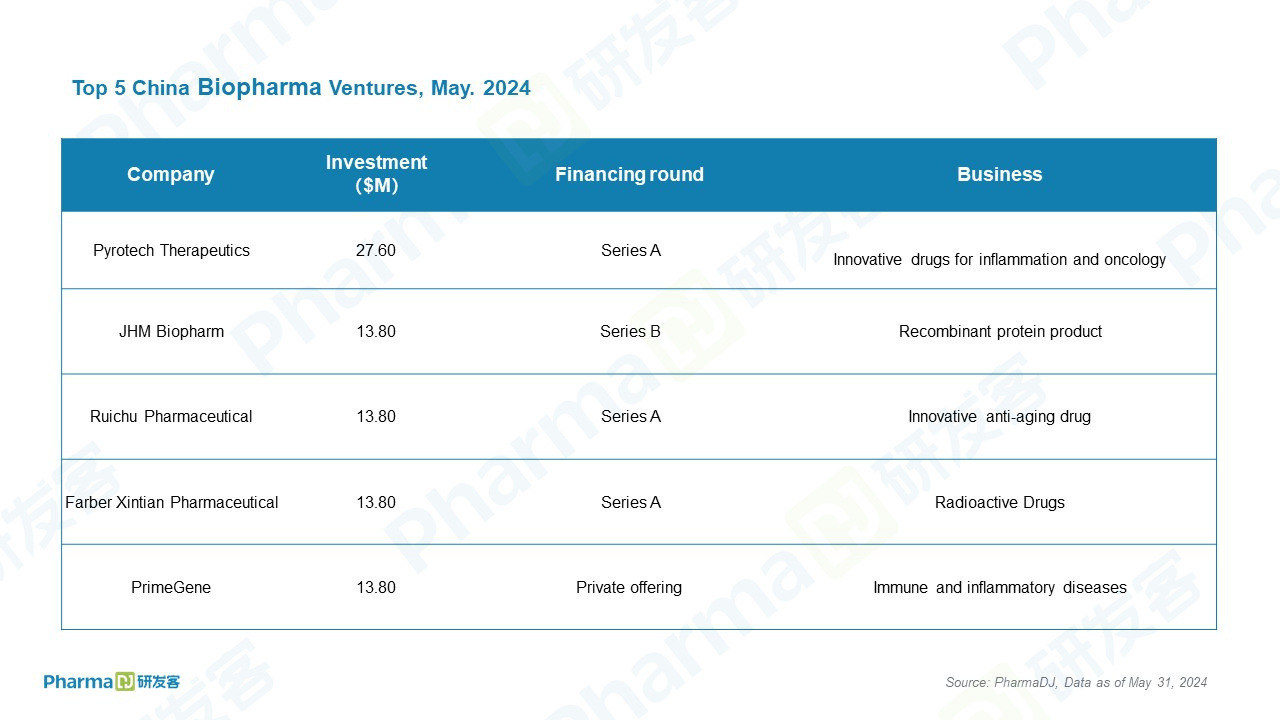
Task: Select the Farber Xintian Pharmaceutical cell
Action: pos(171,502)
